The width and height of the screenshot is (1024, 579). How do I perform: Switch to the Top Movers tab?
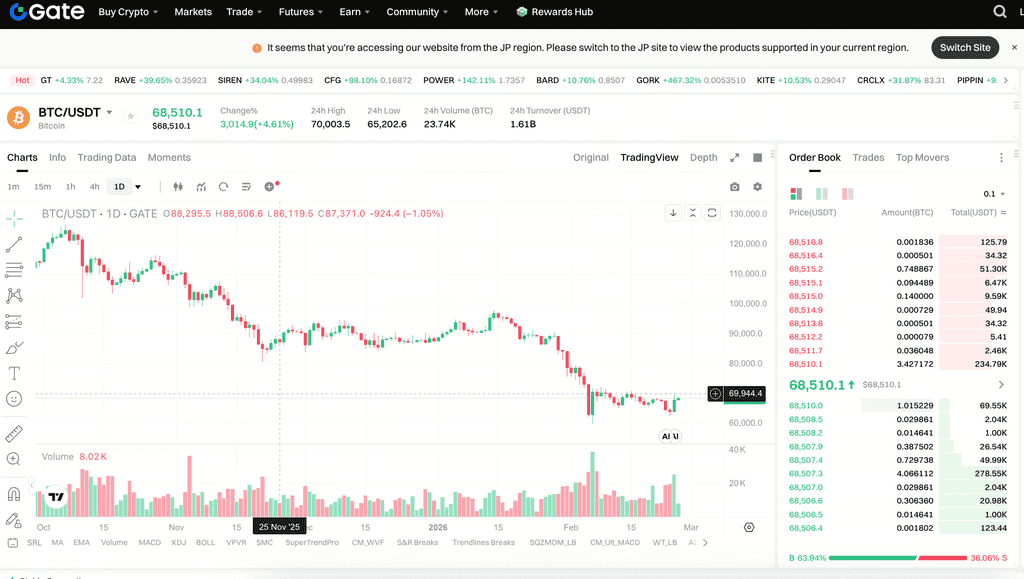point(922,157)
